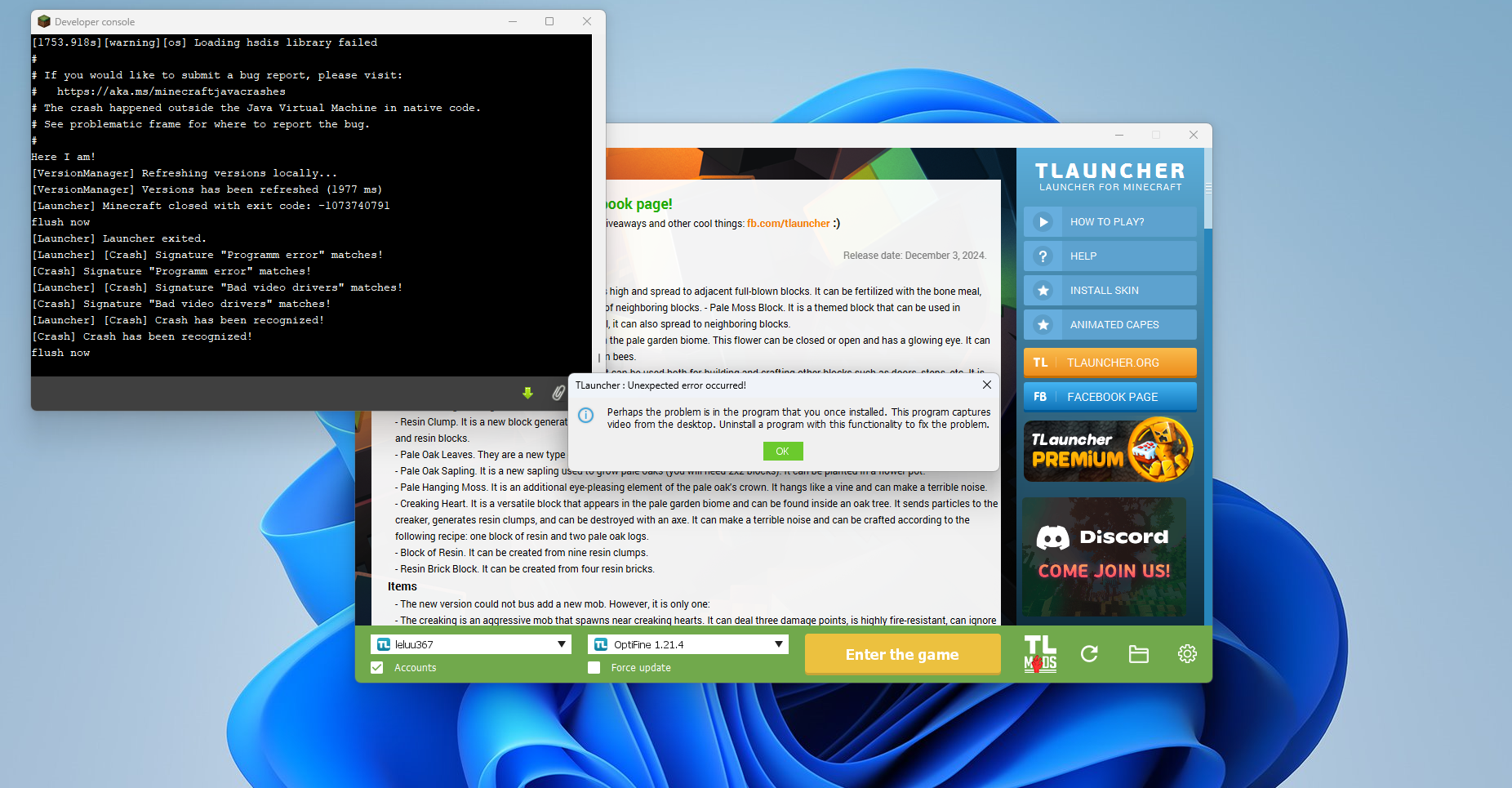Click "Release date: December 3, 2024." text
The width and height of the screenshot is (1512, 788).
click(x=914, y=256)
